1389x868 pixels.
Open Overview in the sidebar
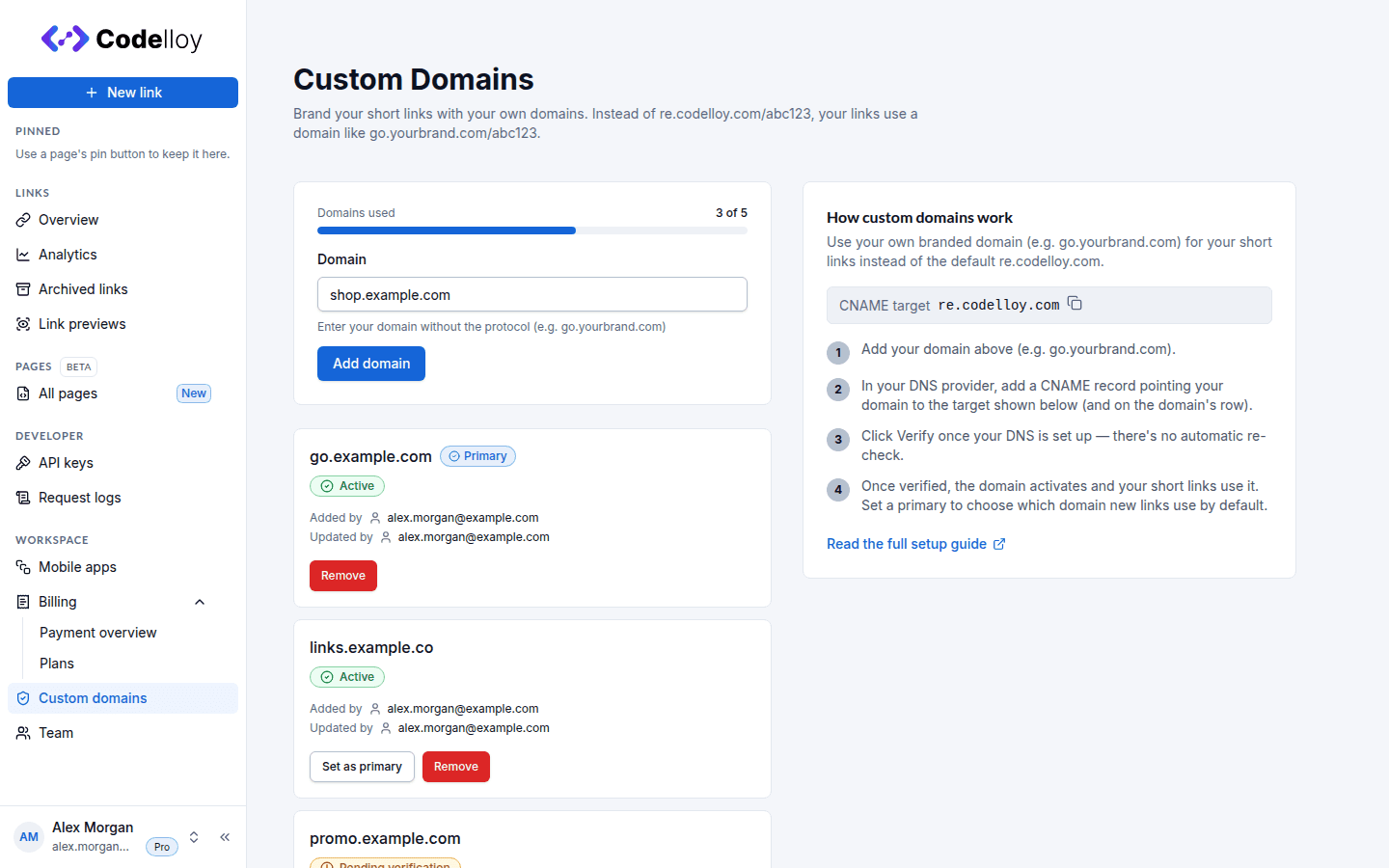(123, 220)
